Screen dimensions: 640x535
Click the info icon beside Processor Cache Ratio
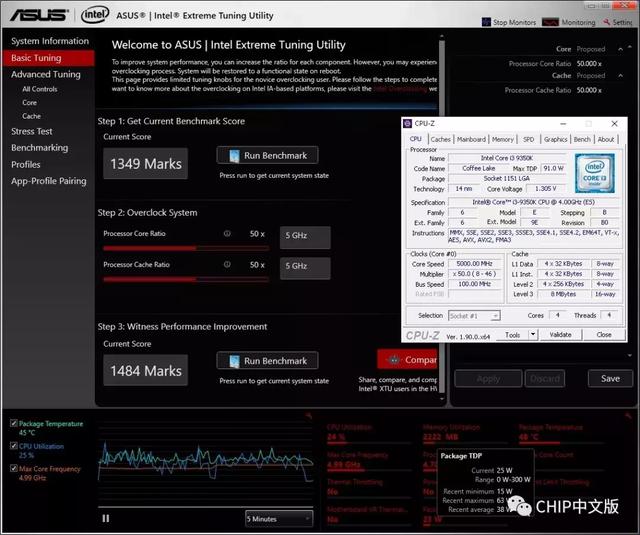coord(227,264)
